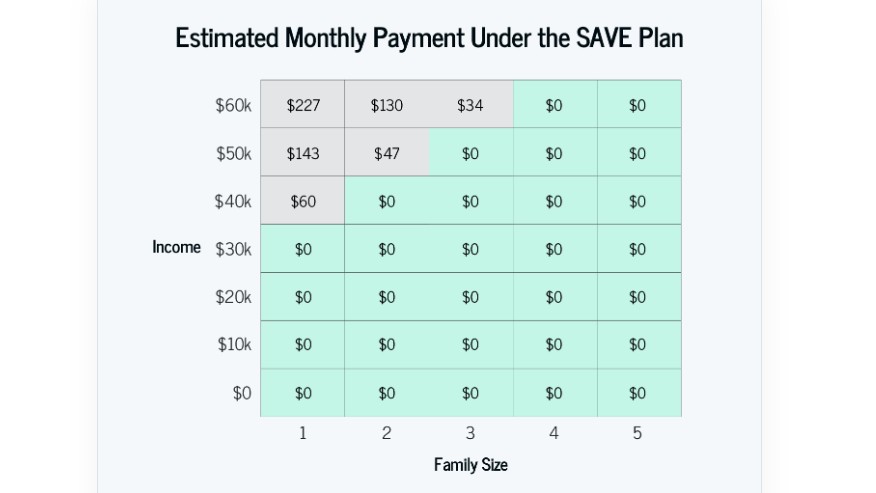
Task: Click the $227 payment cell
Action: pos(303,105)
